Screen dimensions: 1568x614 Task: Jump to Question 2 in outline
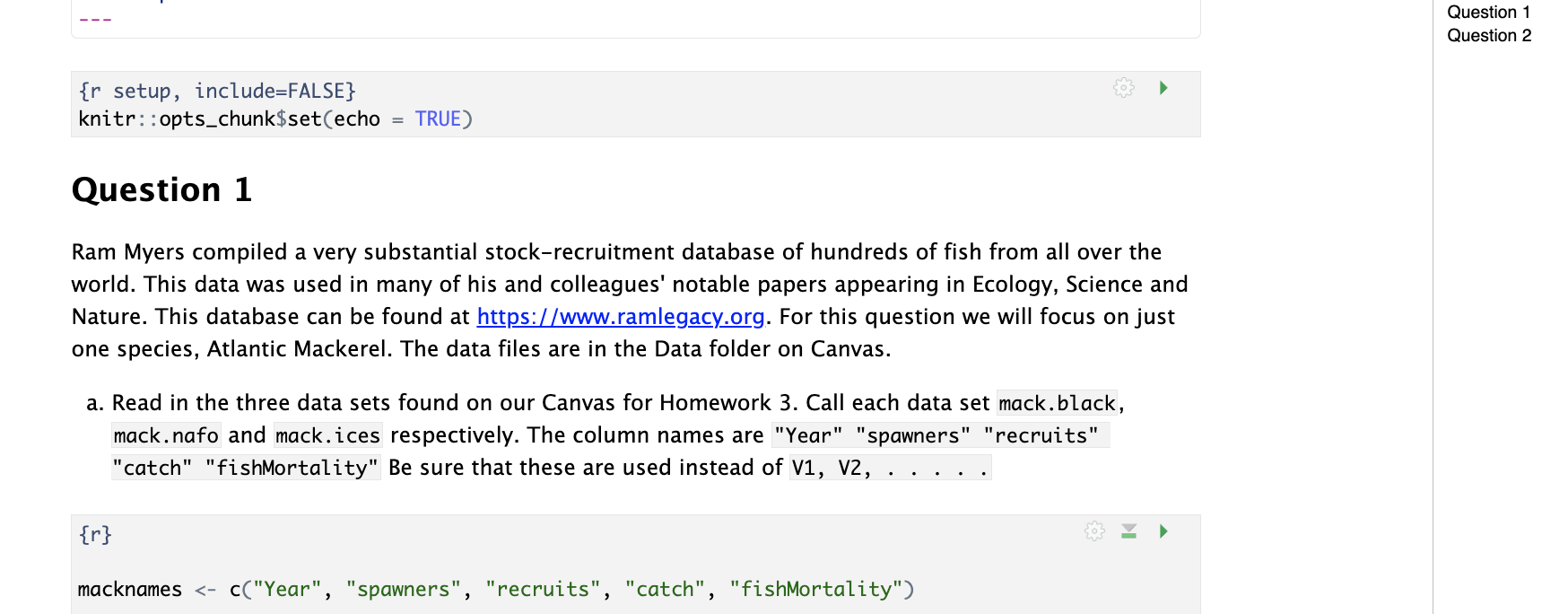(x=1488, y=36)
